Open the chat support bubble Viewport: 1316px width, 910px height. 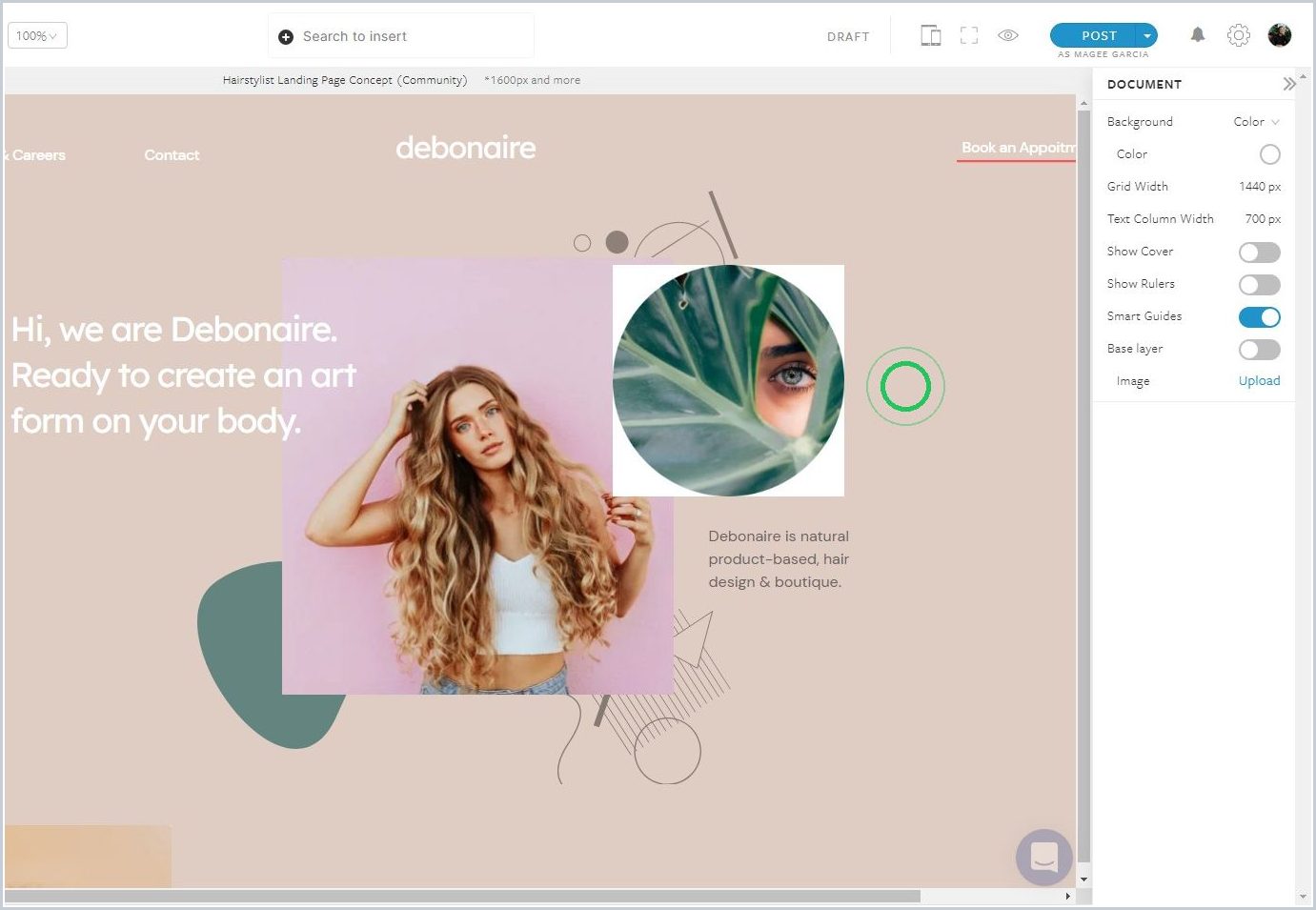1044,857
